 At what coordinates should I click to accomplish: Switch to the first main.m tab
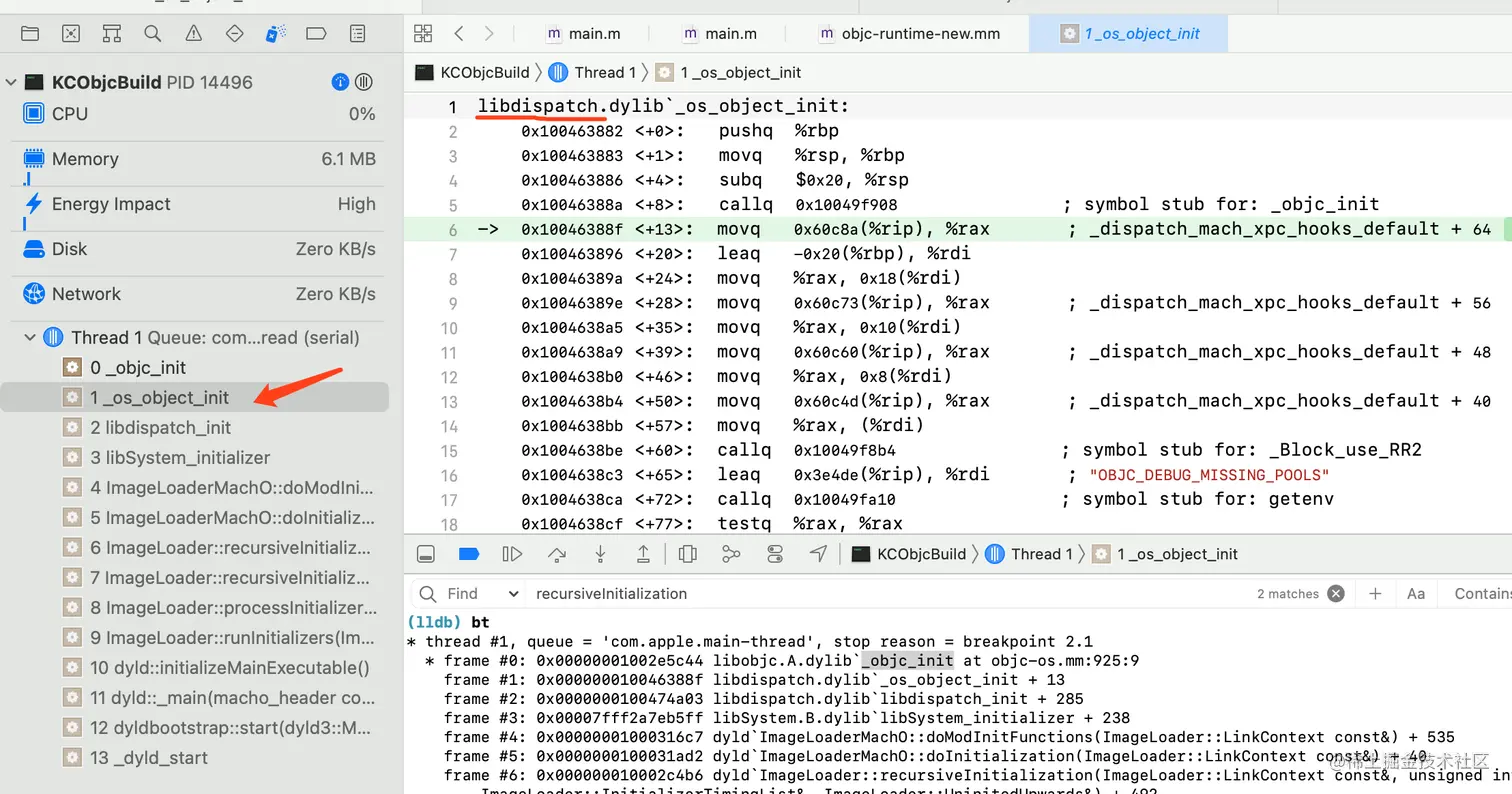point(583,33)
